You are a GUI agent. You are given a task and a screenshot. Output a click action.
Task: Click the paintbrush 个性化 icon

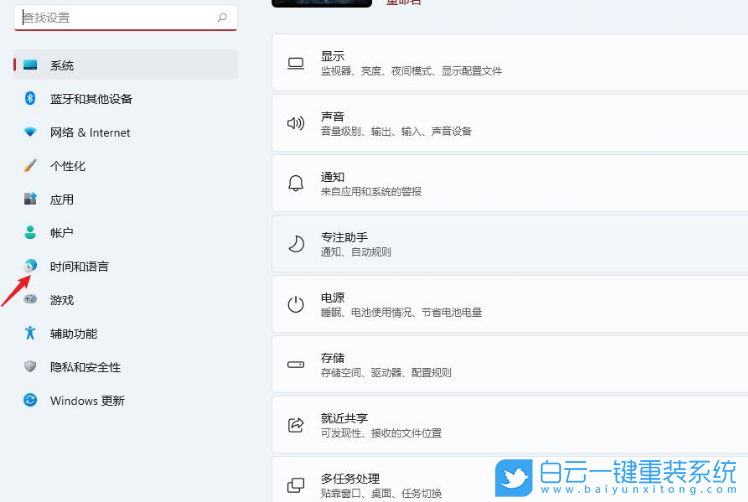[x=30, y=166]
